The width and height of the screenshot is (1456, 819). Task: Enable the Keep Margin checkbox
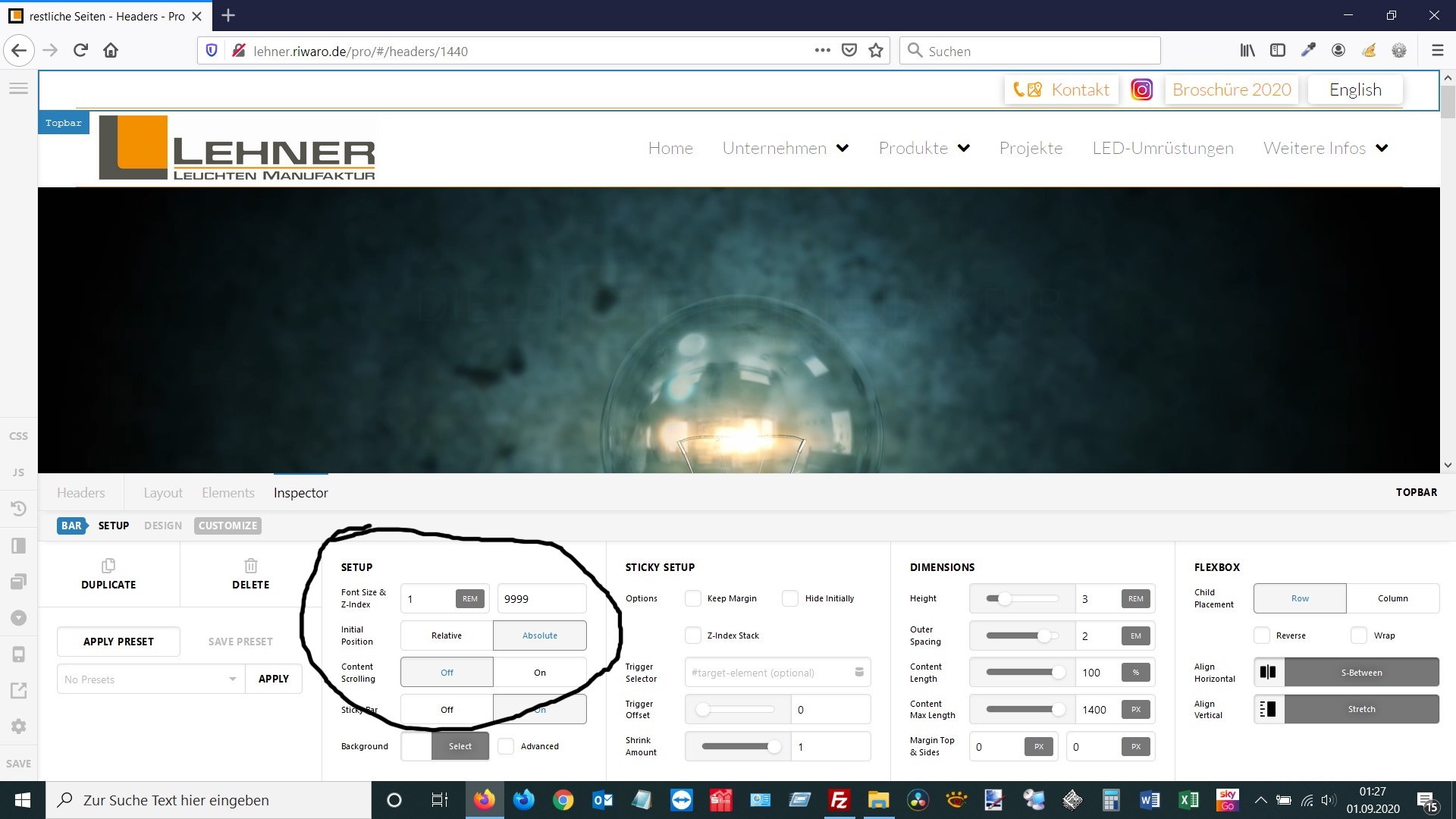pos(693,598)
